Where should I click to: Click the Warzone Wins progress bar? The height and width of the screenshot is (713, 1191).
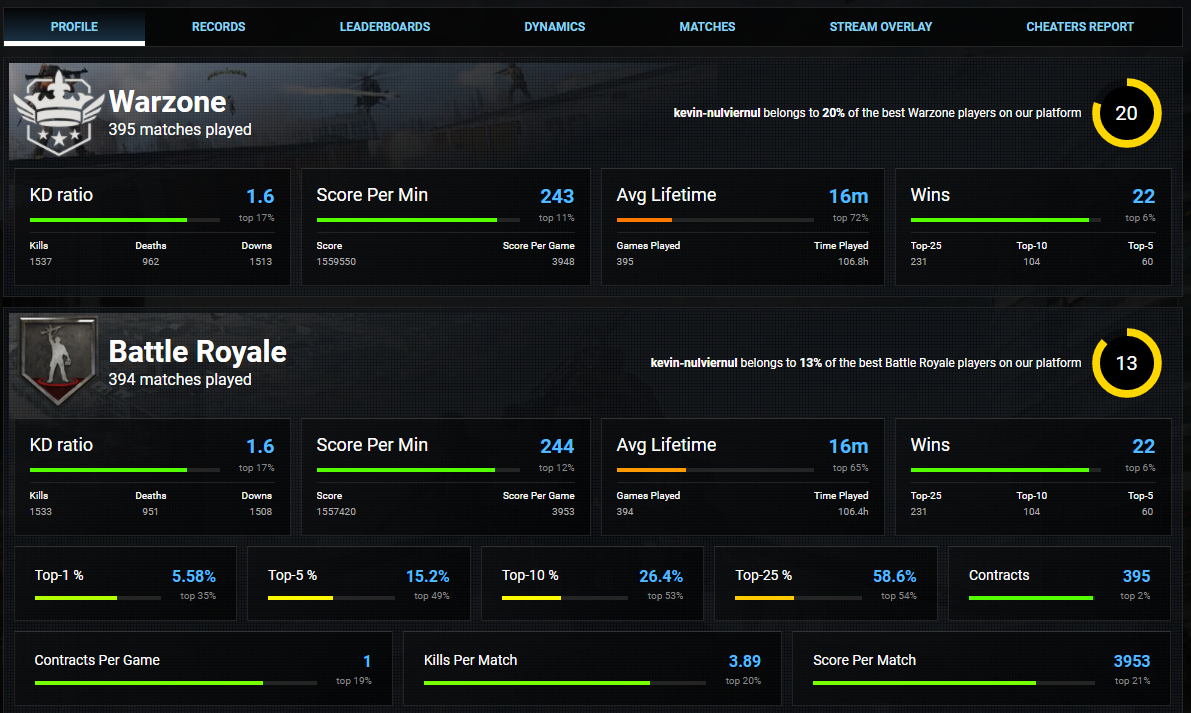[x=1005, y=220]
